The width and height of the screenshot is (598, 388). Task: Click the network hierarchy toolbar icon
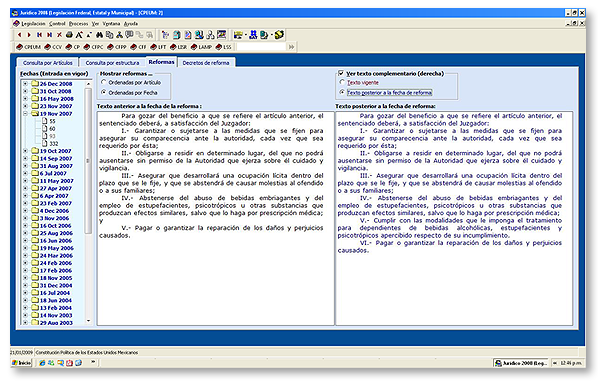pos(119,35)
